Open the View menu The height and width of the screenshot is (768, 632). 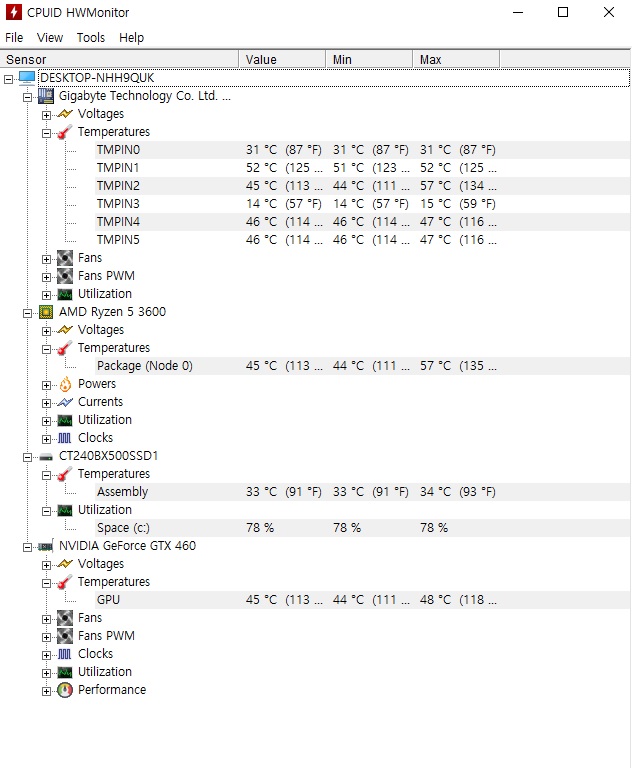point(49,38)
